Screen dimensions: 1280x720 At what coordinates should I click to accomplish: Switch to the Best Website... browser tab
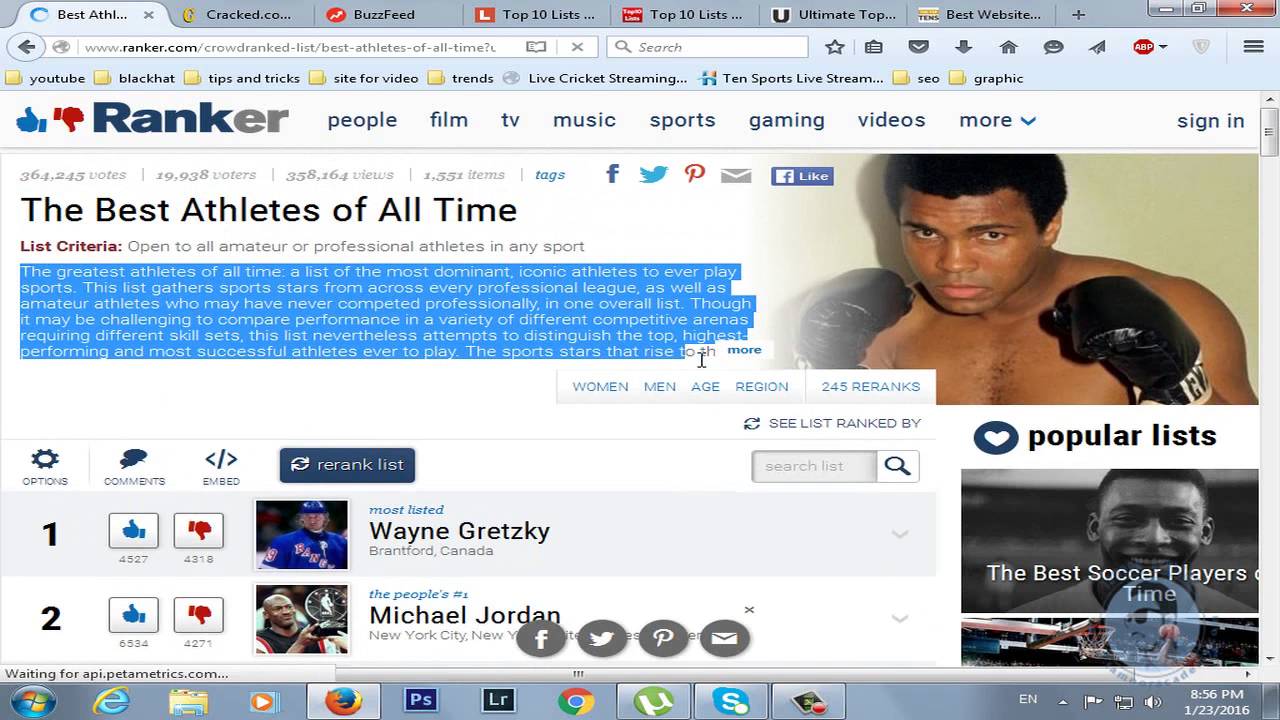[982, 14]
